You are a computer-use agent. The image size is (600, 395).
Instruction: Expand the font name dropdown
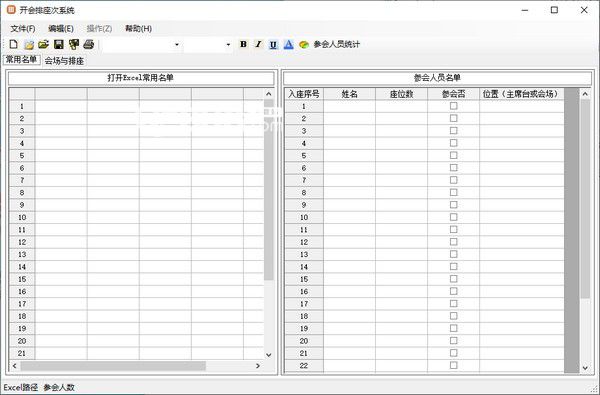(x=176, y=45)
